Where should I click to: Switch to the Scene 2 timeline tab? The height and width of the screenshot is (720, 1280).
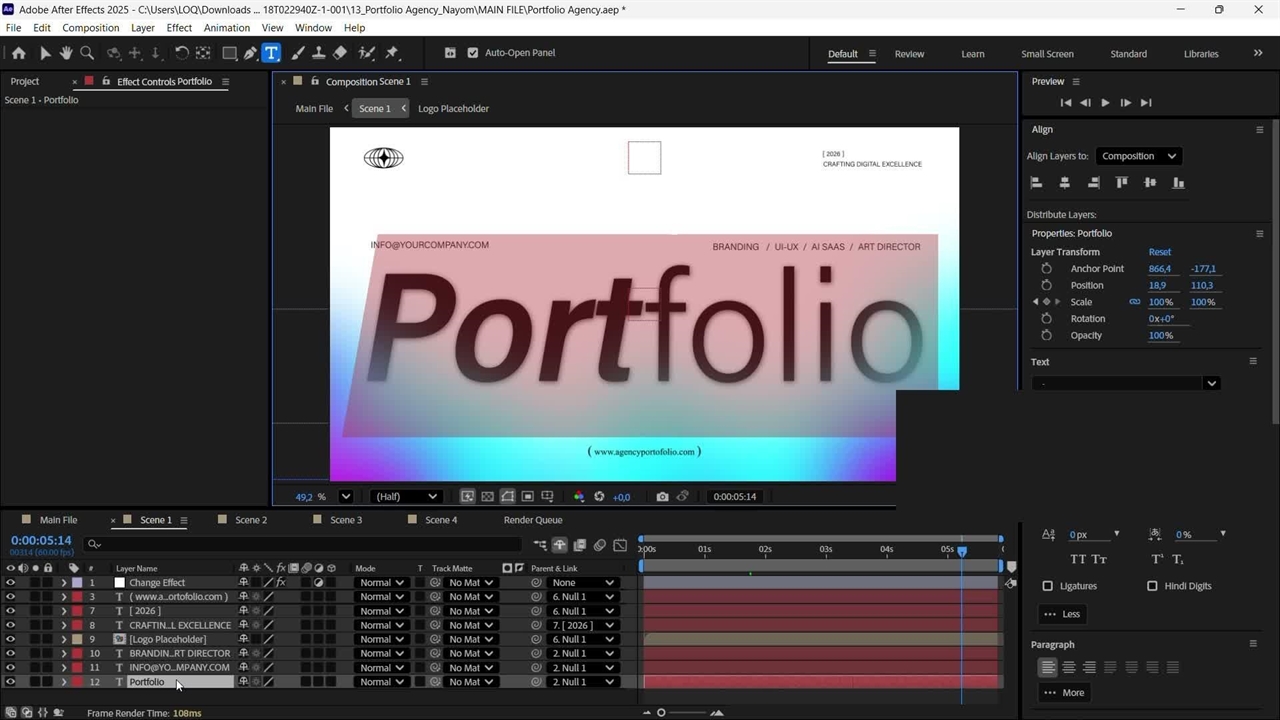(251, 520)
